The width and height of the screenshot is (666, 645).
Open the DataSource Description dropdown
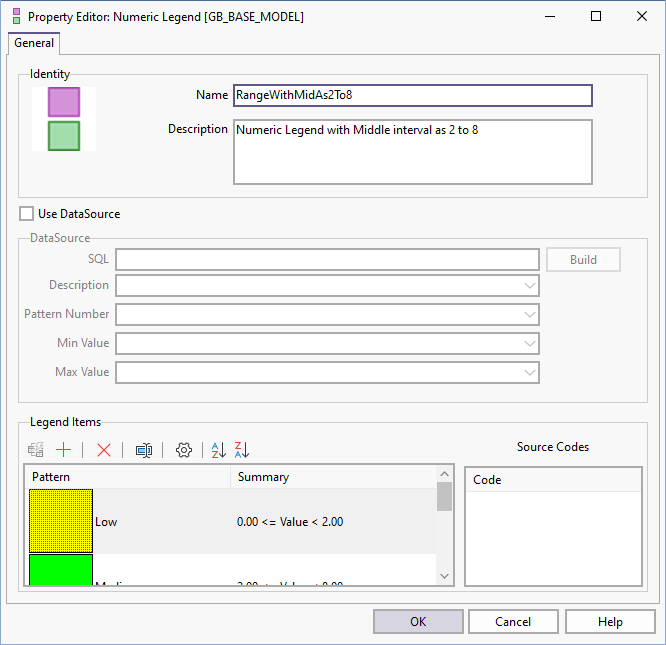coord(529,285)
